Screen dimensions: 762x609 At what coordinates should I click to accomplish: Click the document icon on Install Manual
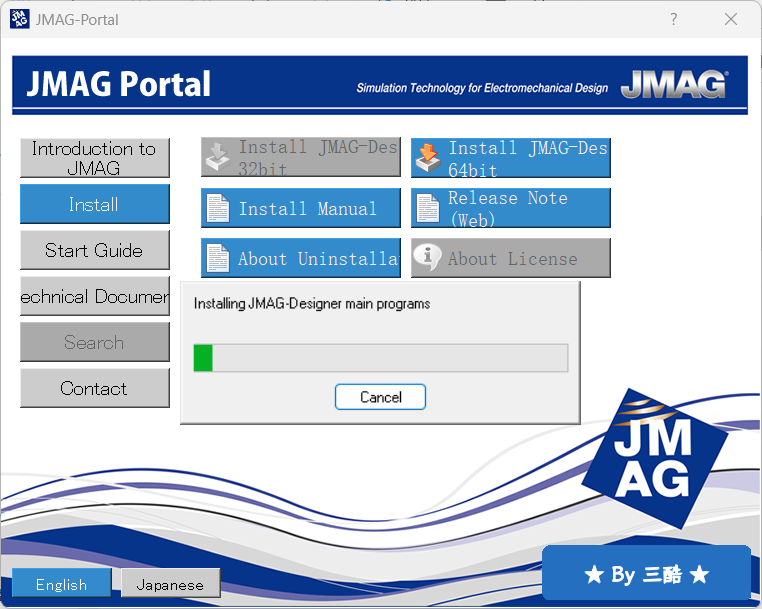pos(218,208)
